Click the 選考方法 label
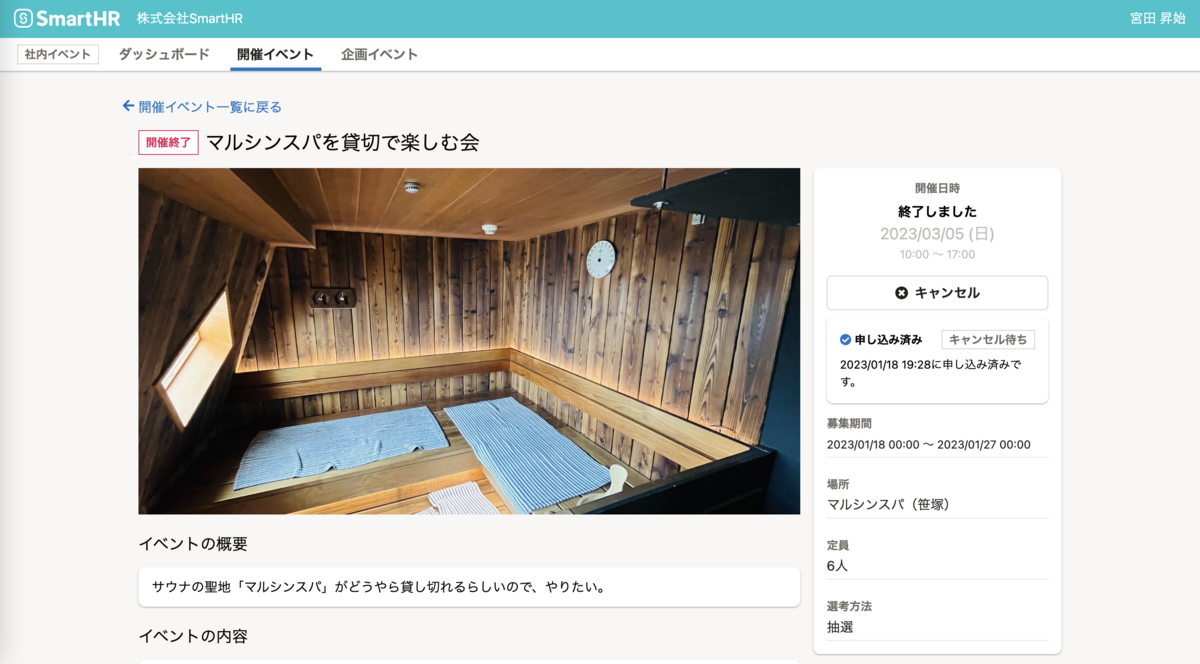1200x664 pixels. (849, 606)
